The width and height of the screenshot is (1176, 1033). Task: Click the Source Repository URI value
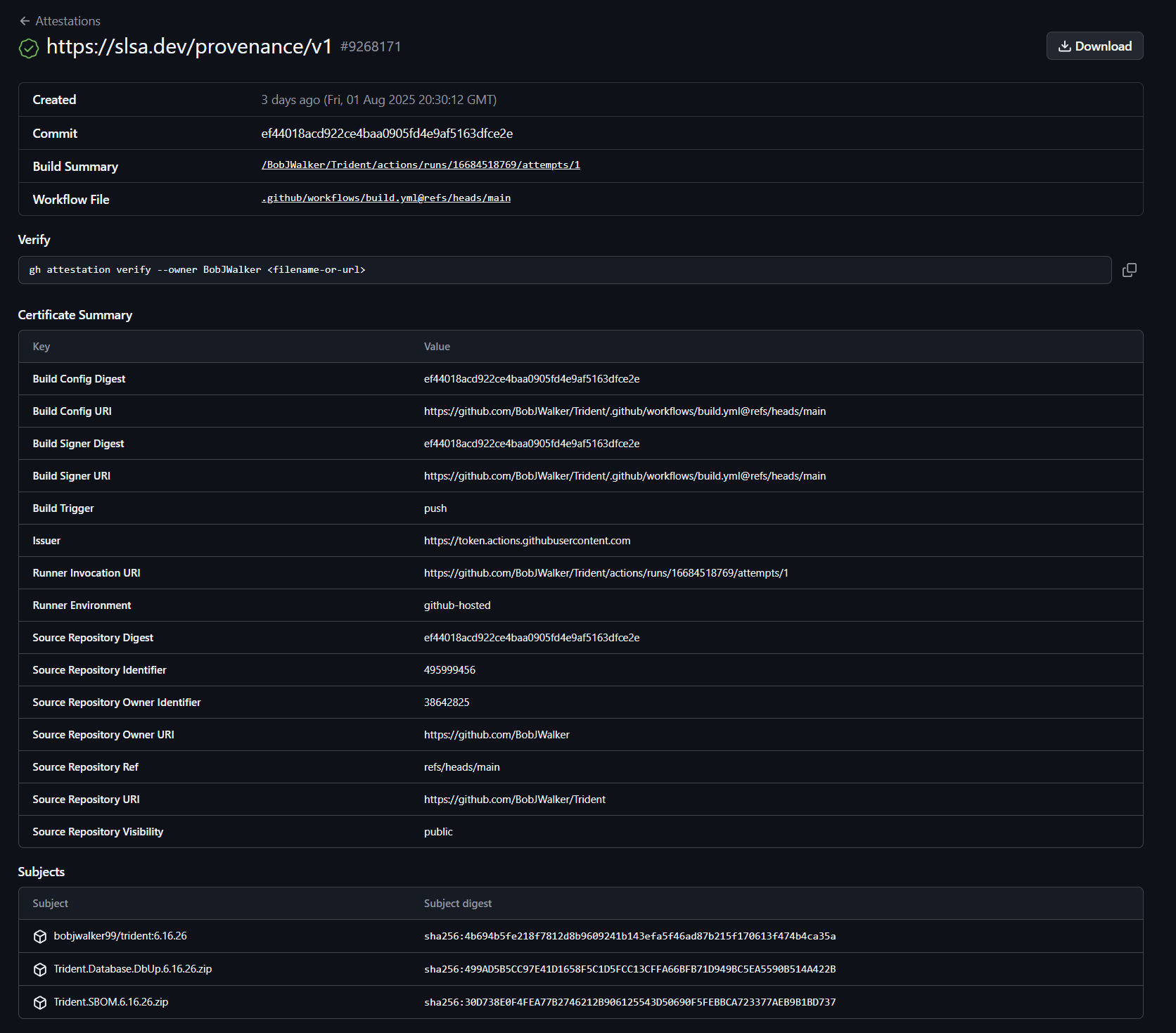pos(514,799)
